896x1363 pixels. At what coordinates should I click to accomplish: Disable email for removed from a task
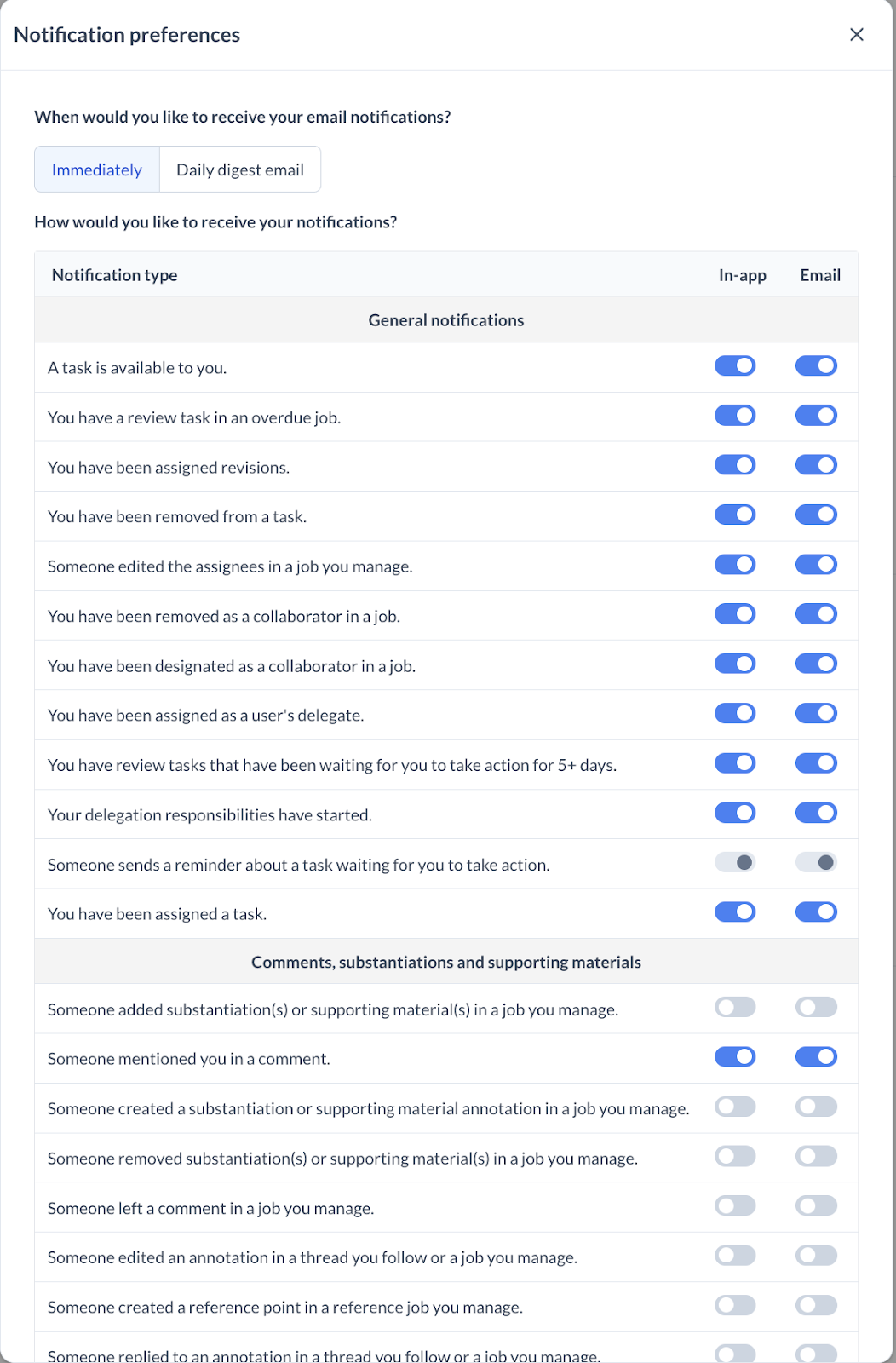point(816,515)
